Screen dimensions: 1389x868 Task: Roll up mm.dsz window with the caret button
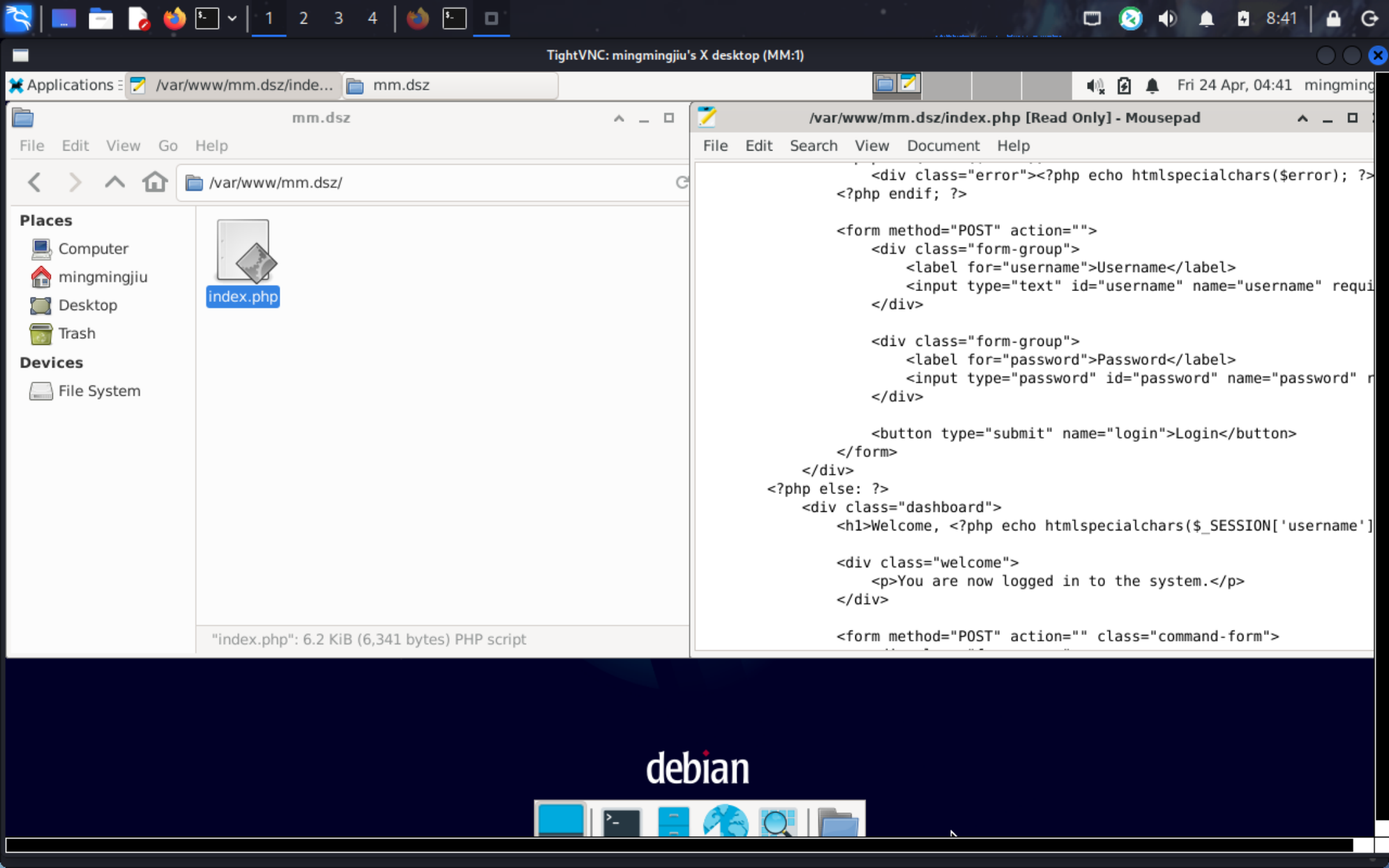coord(619,118)
